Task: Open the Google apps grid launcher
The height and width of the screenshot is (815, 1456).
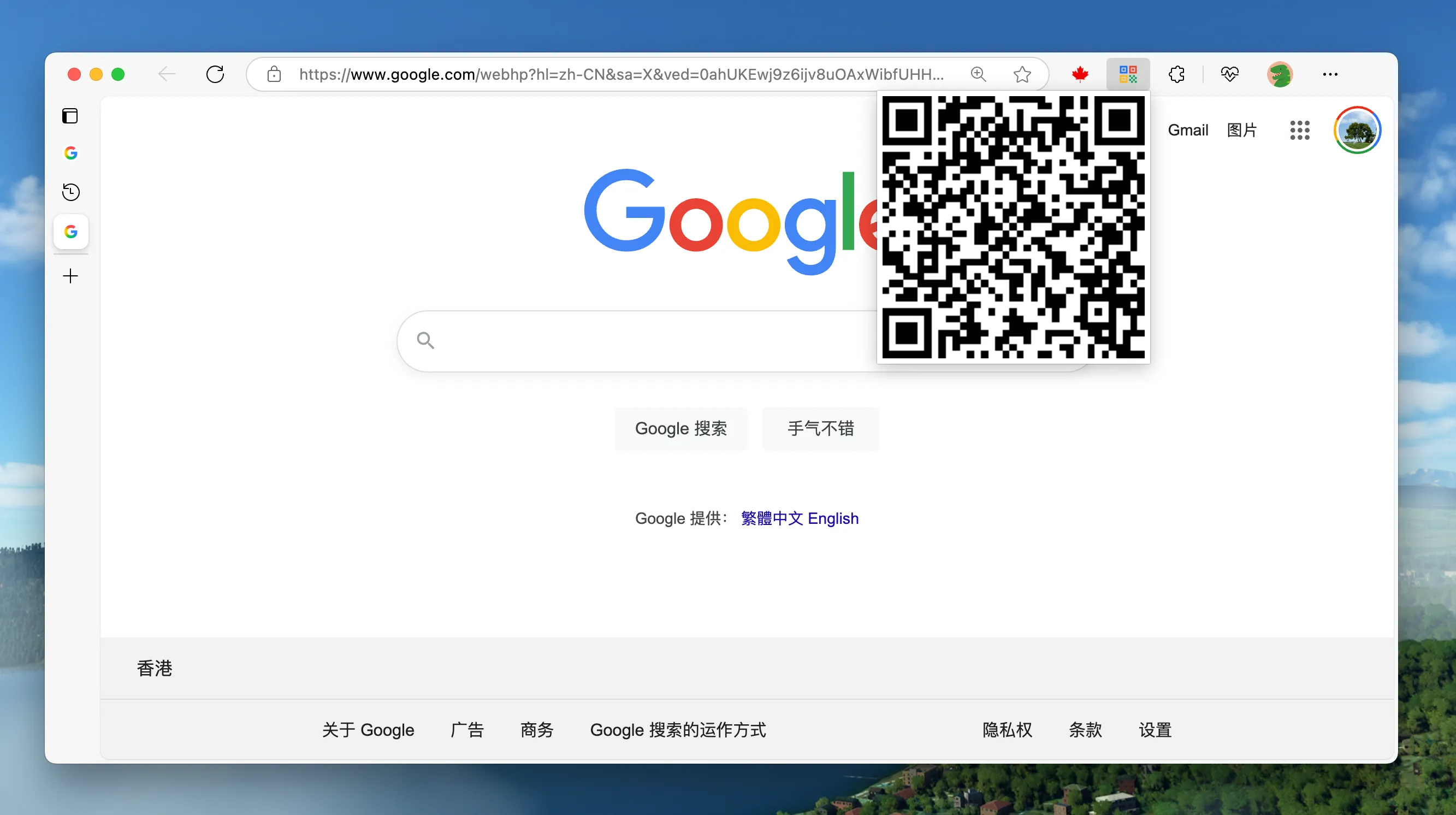Action: [x=1299, y=130]
